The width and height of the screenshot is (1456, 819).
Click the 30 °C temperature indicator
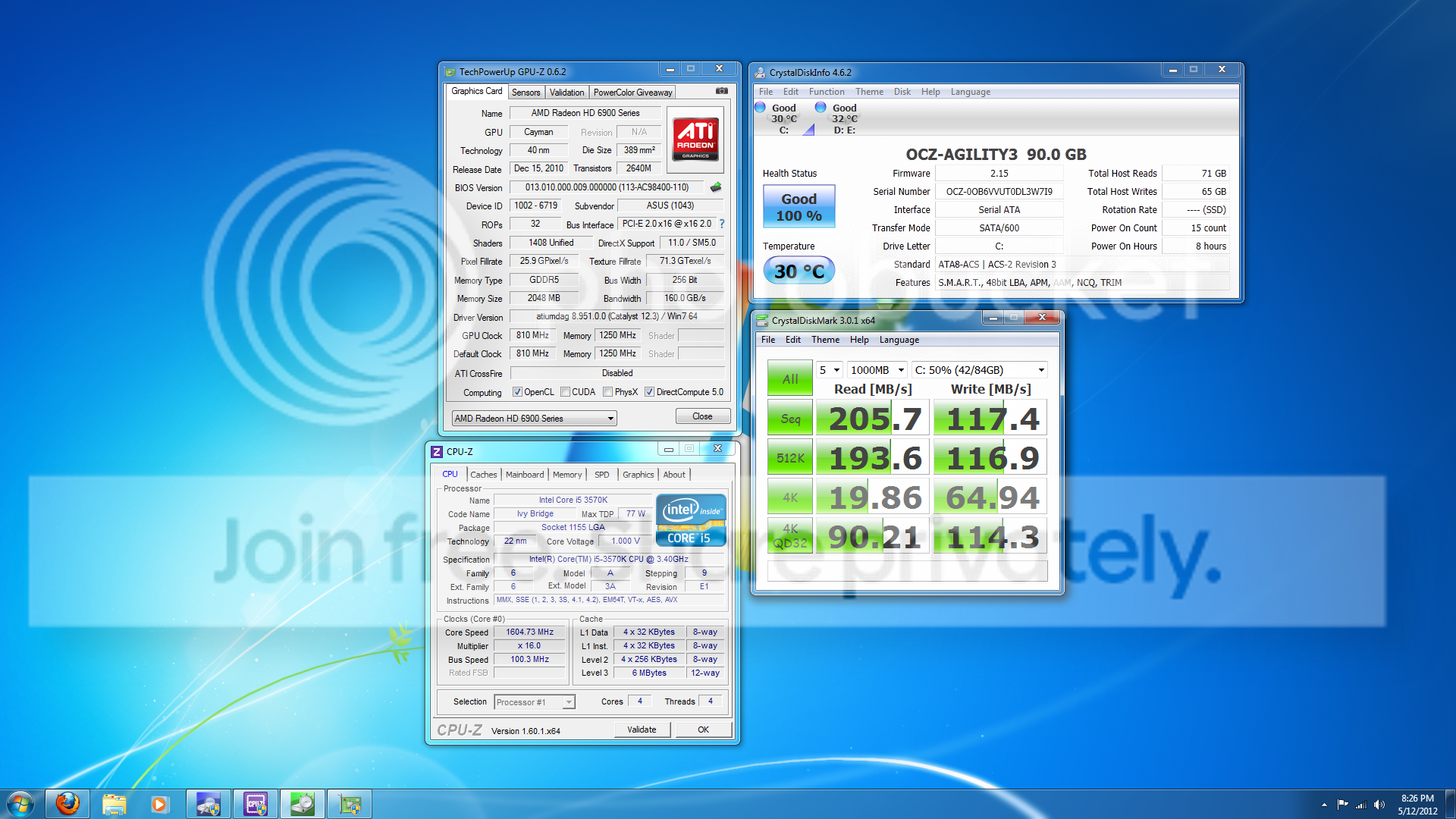pos(799,271)
